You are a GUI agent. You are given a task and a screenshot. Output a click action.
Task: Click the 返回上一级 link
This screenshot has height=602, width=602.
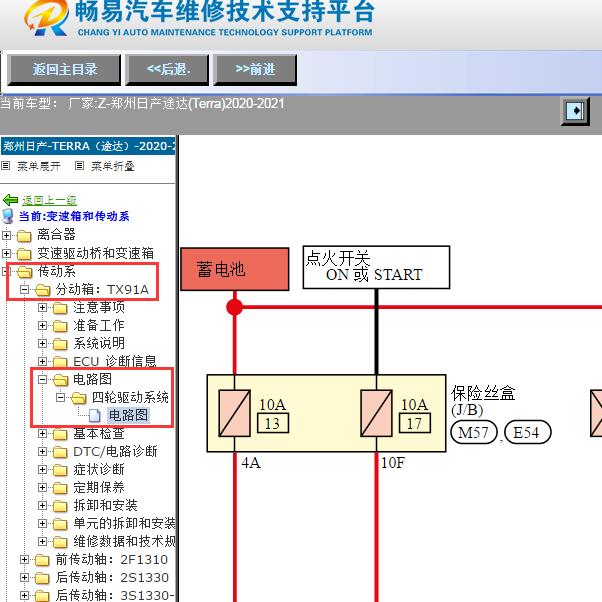click(49, 200)
